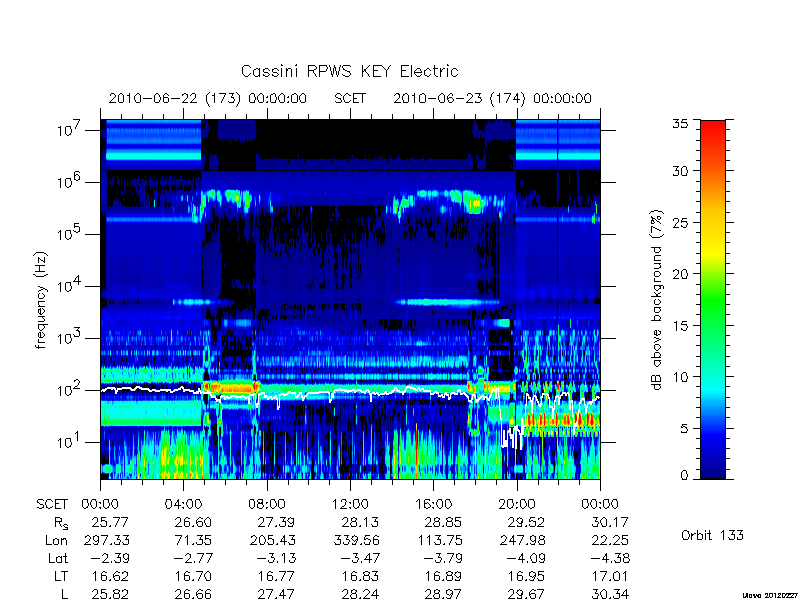Image resolution: width=800 pixels, height=600 pixels.
Task: Click the Lon value 339.56
Action: coord(356,540)
